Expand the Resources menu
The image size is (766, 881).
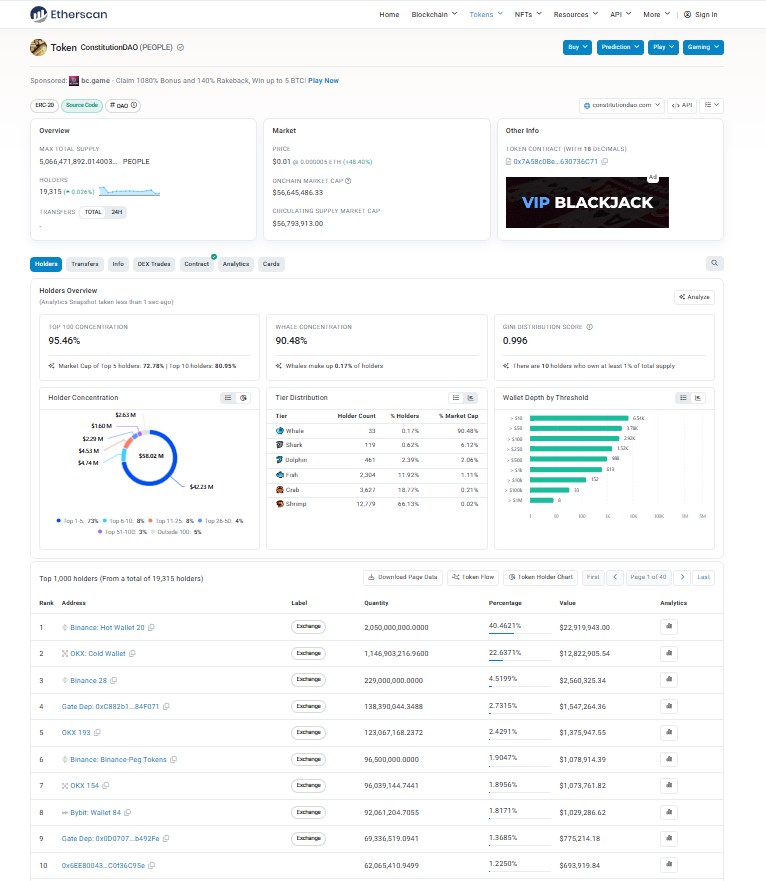575,15
